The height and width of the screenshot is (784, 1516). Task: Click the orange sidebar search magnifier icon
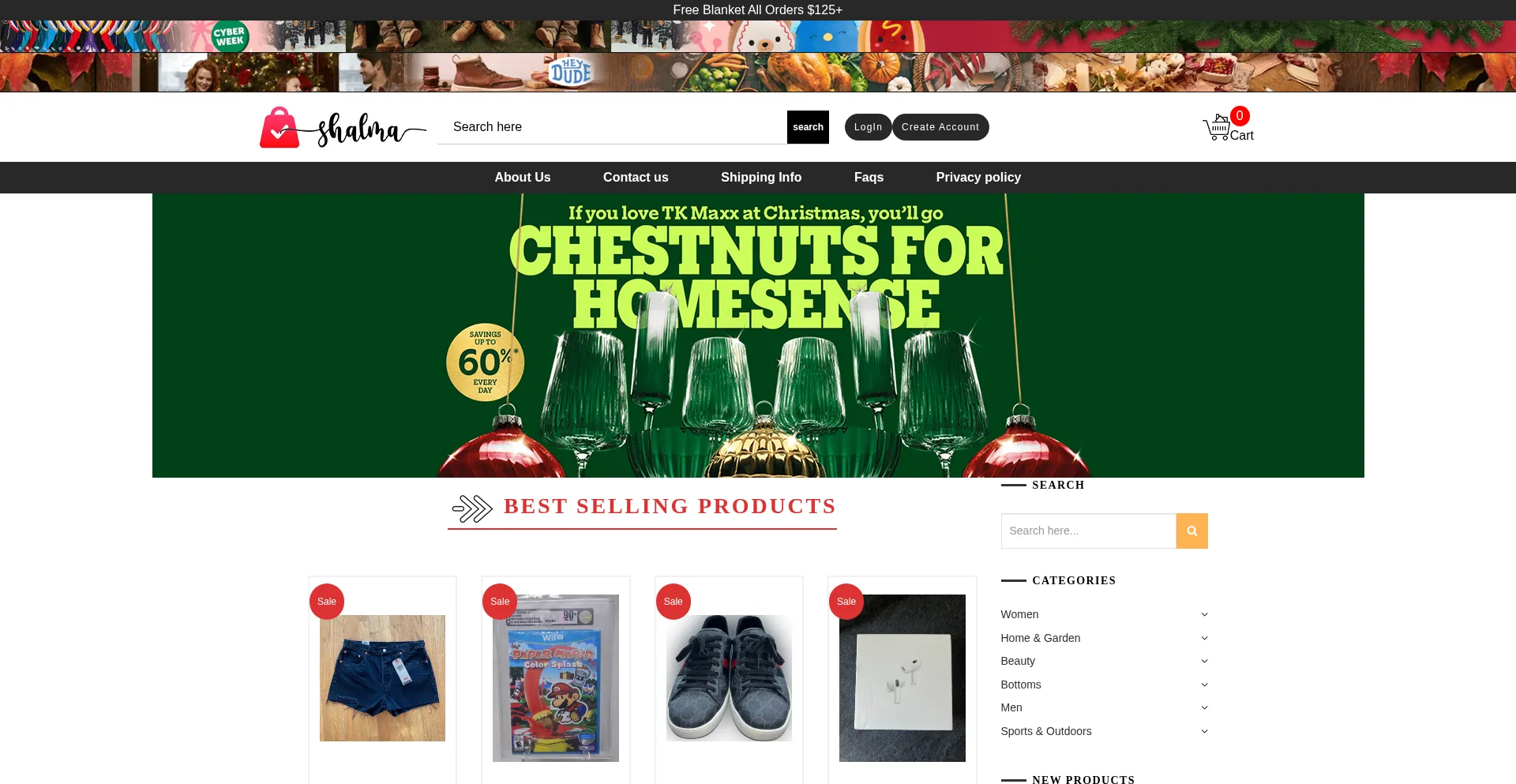1191,531
